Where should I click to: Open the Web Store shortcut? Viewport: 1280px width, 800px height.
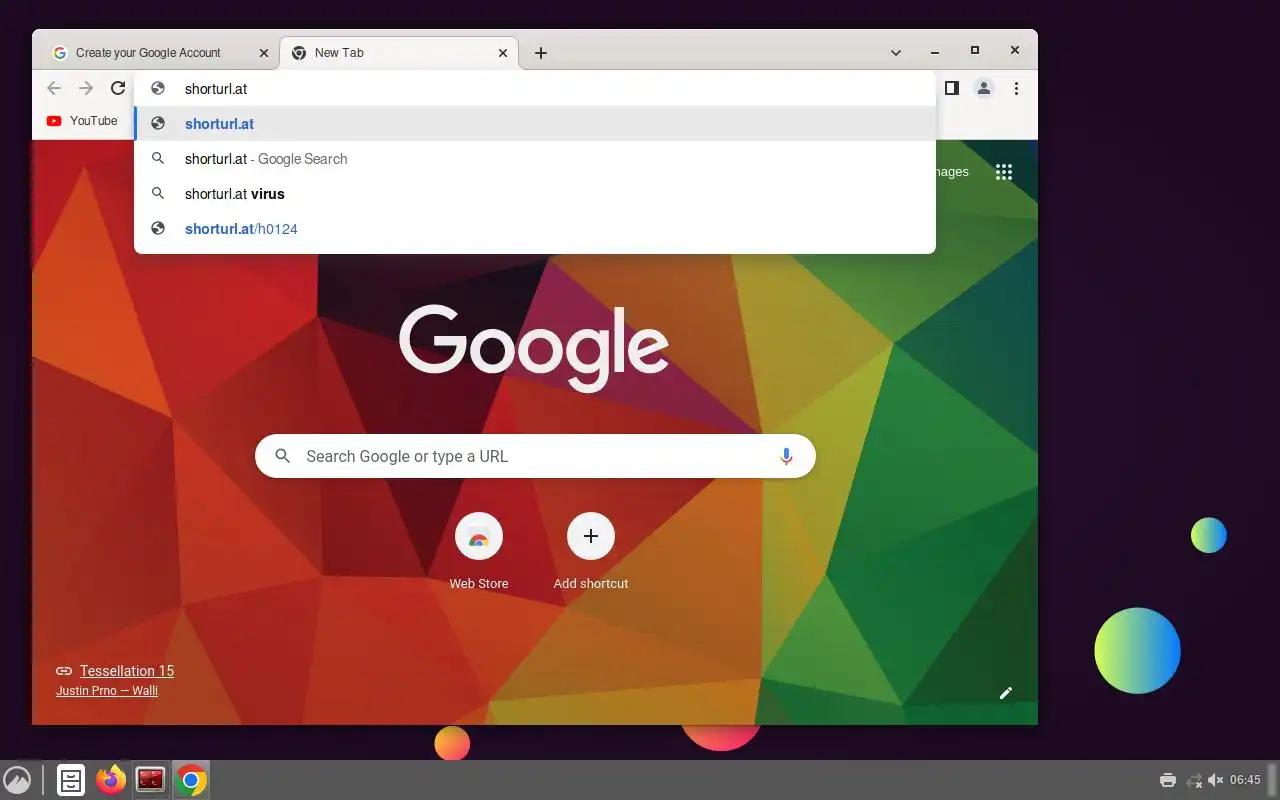tap(479, 552)
